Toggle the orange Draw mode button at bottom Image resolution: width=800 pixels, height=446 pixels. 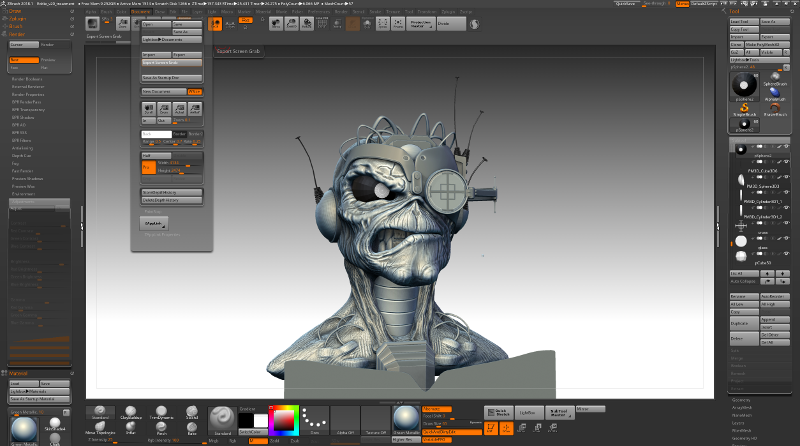tap(506, 428)
